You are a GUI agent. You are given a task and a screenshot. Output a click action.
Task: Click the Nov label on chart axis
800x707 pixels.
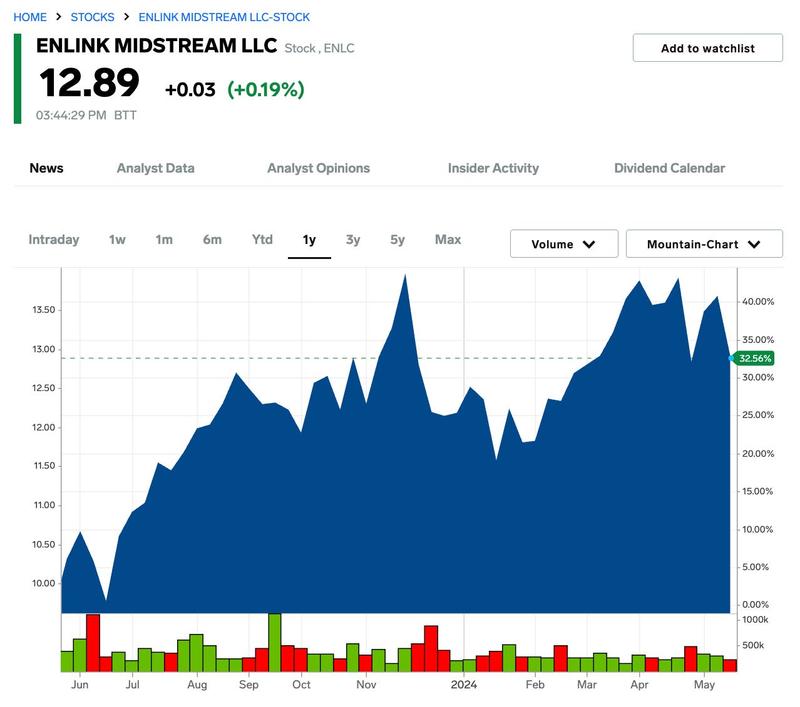click(366, 685)
